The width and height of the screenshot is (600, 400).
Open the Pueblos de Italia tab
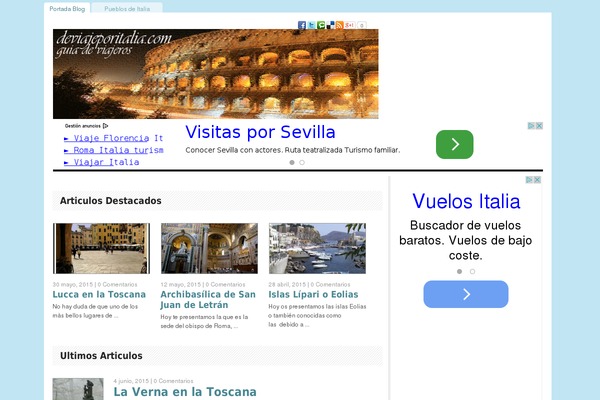127,8
